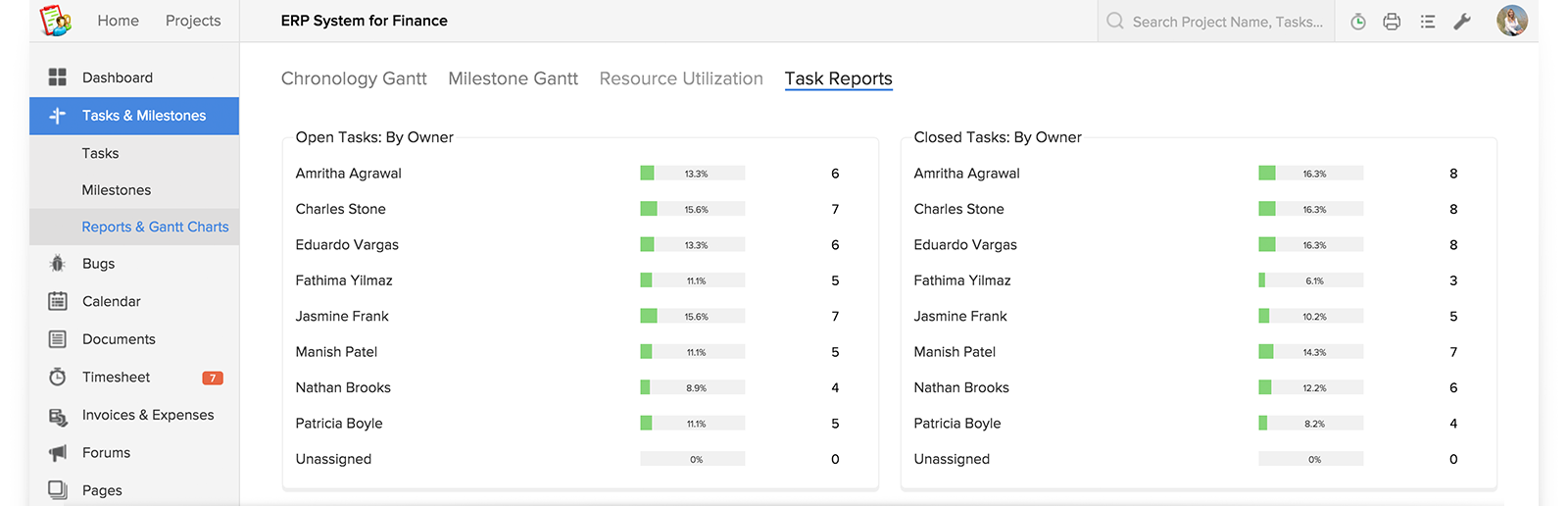This screenshot has height=506, width=1568.
Task: Collapse the Tasks & Milestones section
Action: [x=143, y=116]
